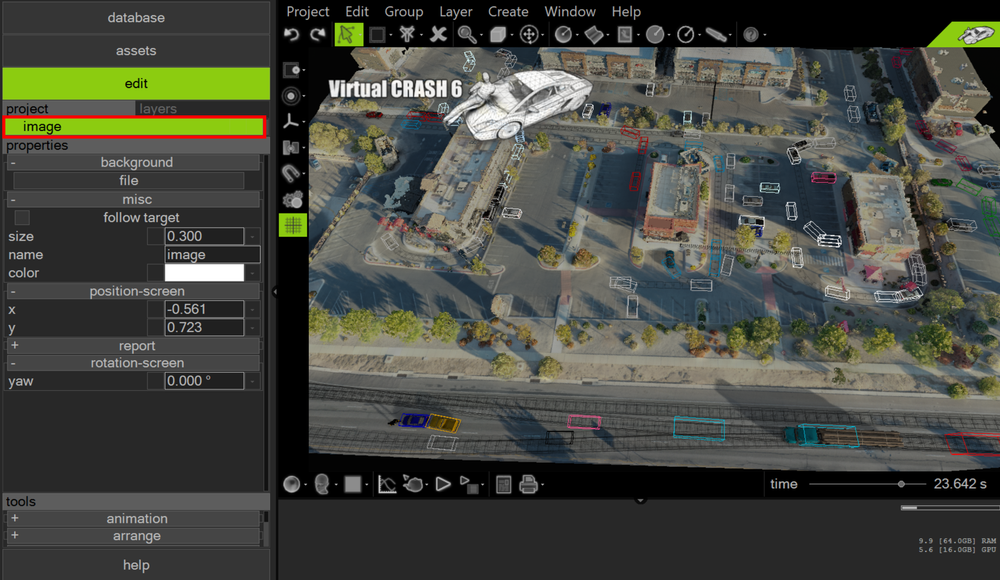Select the magnifier zoom tool
The height and width of the screenshot is (580, 1000).
point(467,34)
